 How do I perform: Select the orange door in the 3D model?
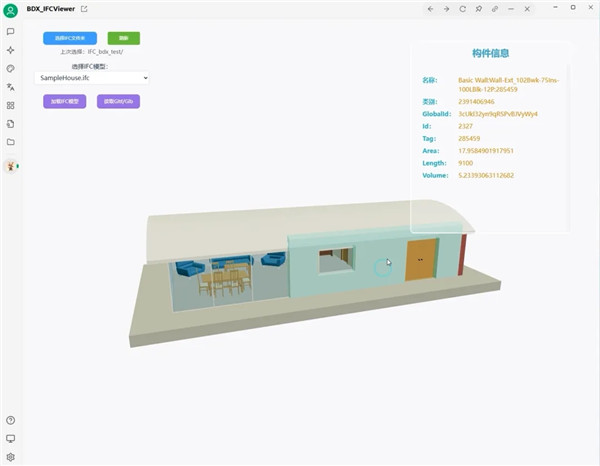pyautogui.click(x=420, y=259)
